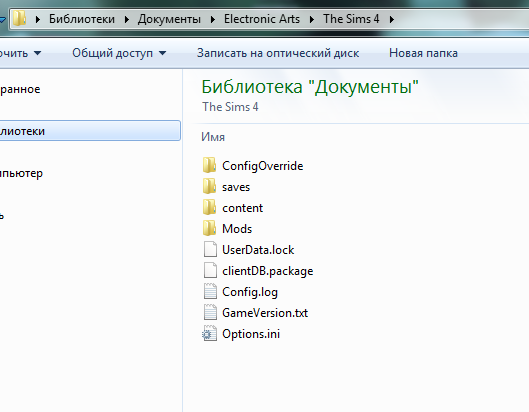Select the GameVersion.txt file name
The image size is (529, 412).
coord(265,313)
